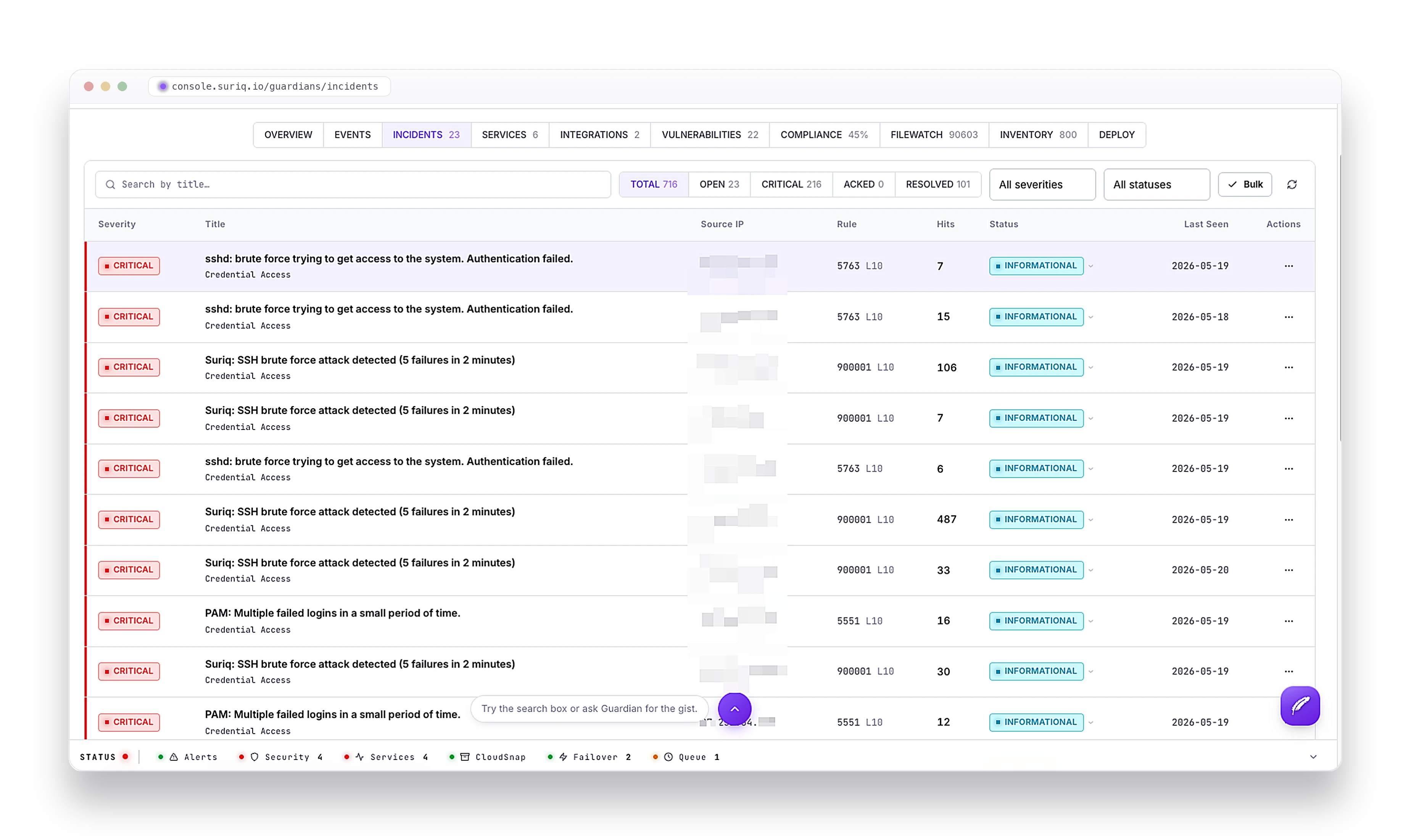The width and height of the screenshot is (1411, 840).
Task: Click the search magnifier icon
Action: click(110, 185)
